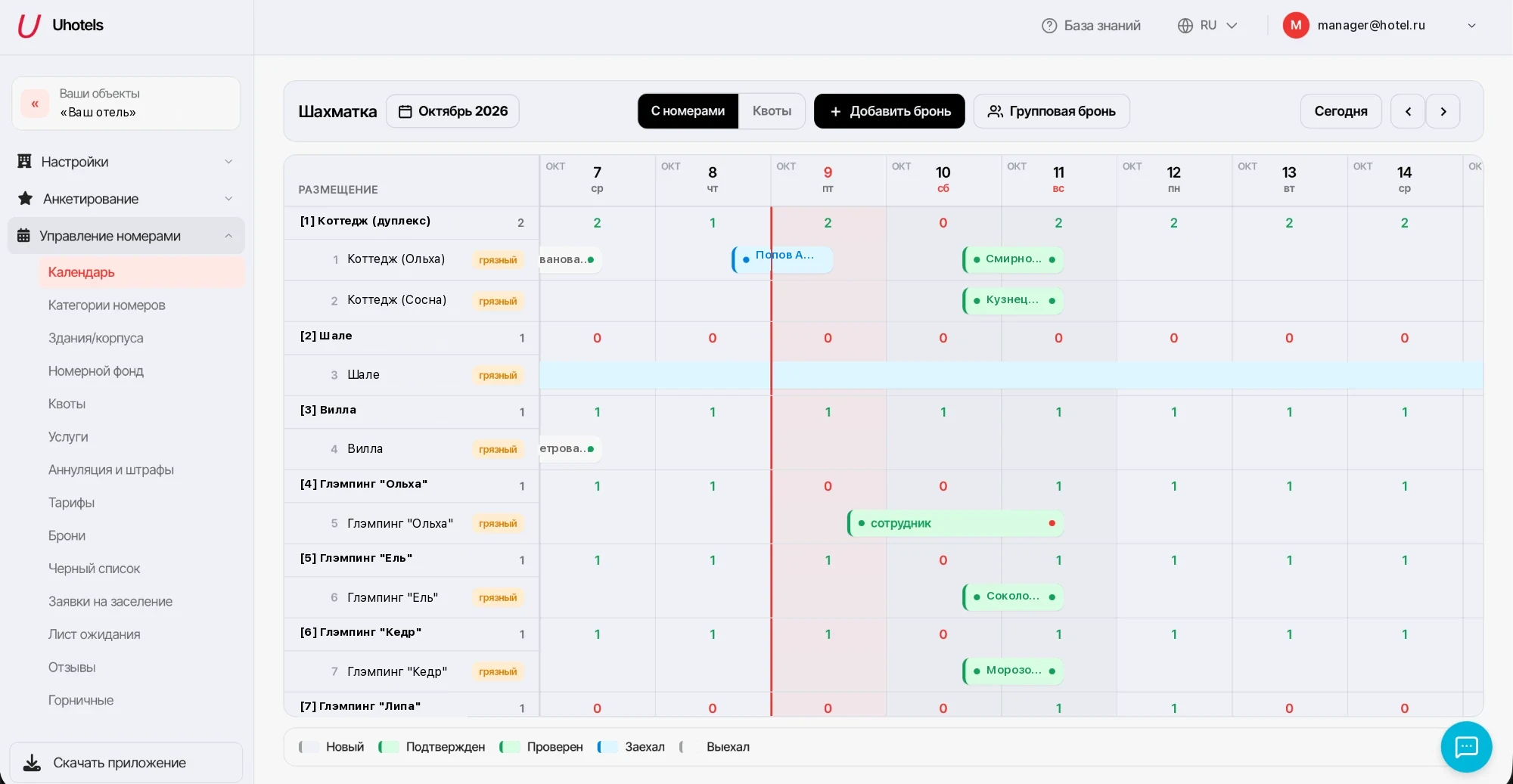Click the Групповая бронь button

(x=1052, y=111)
